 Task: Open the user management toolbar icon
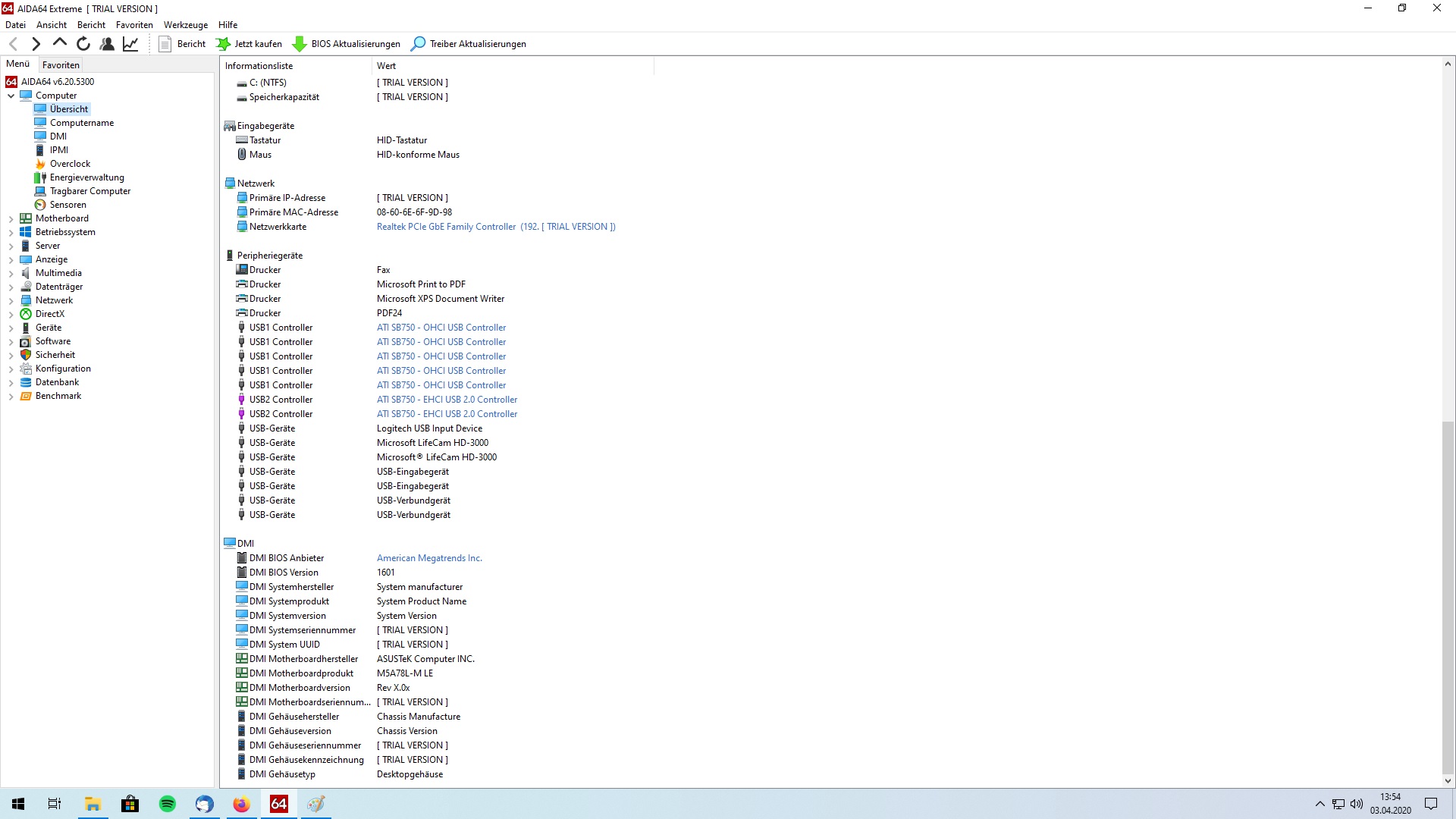[107, 44]
